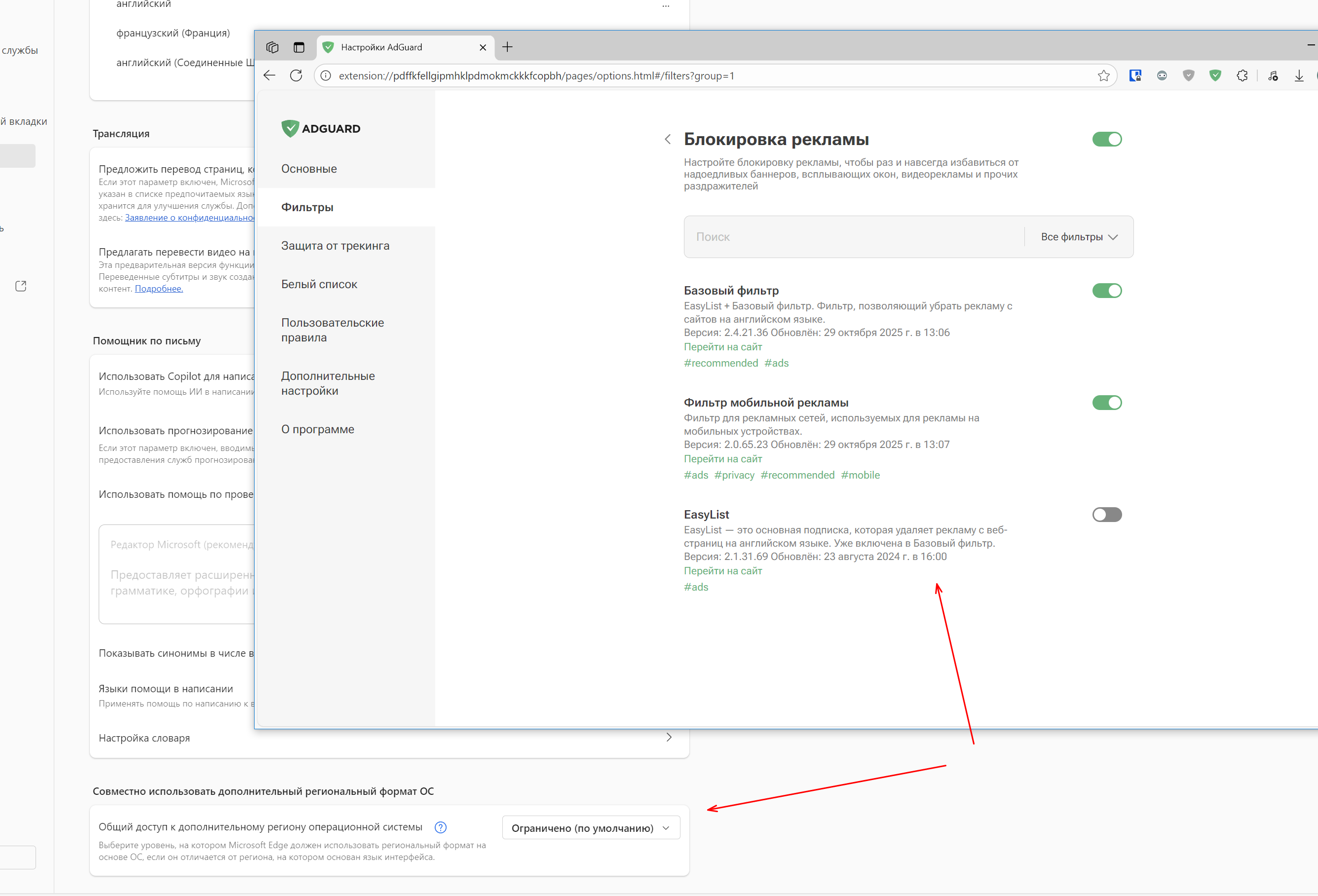Screen dimensions: 1318x896
Task: Open Защита от трекинга menu section
Action: 335,246
